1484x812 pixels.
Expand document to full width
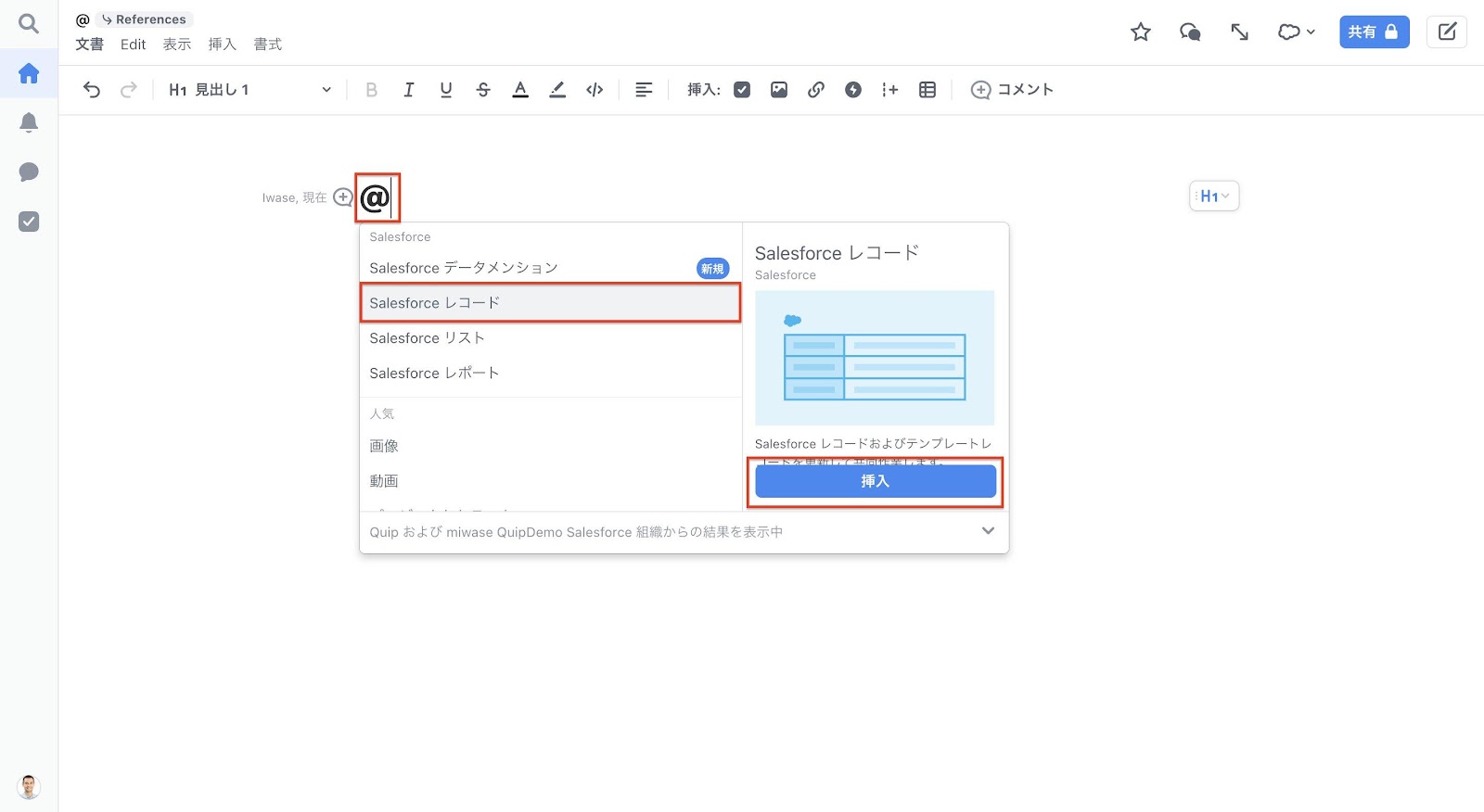pos(1239,32)
